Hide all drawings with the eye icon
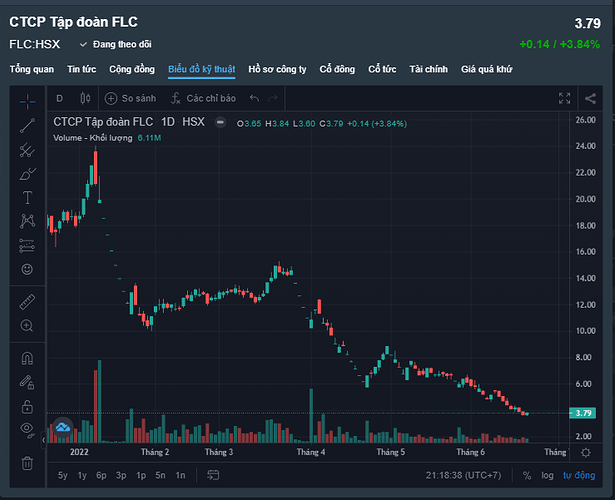This screenshot has width=615, height=500. (27, 430)
